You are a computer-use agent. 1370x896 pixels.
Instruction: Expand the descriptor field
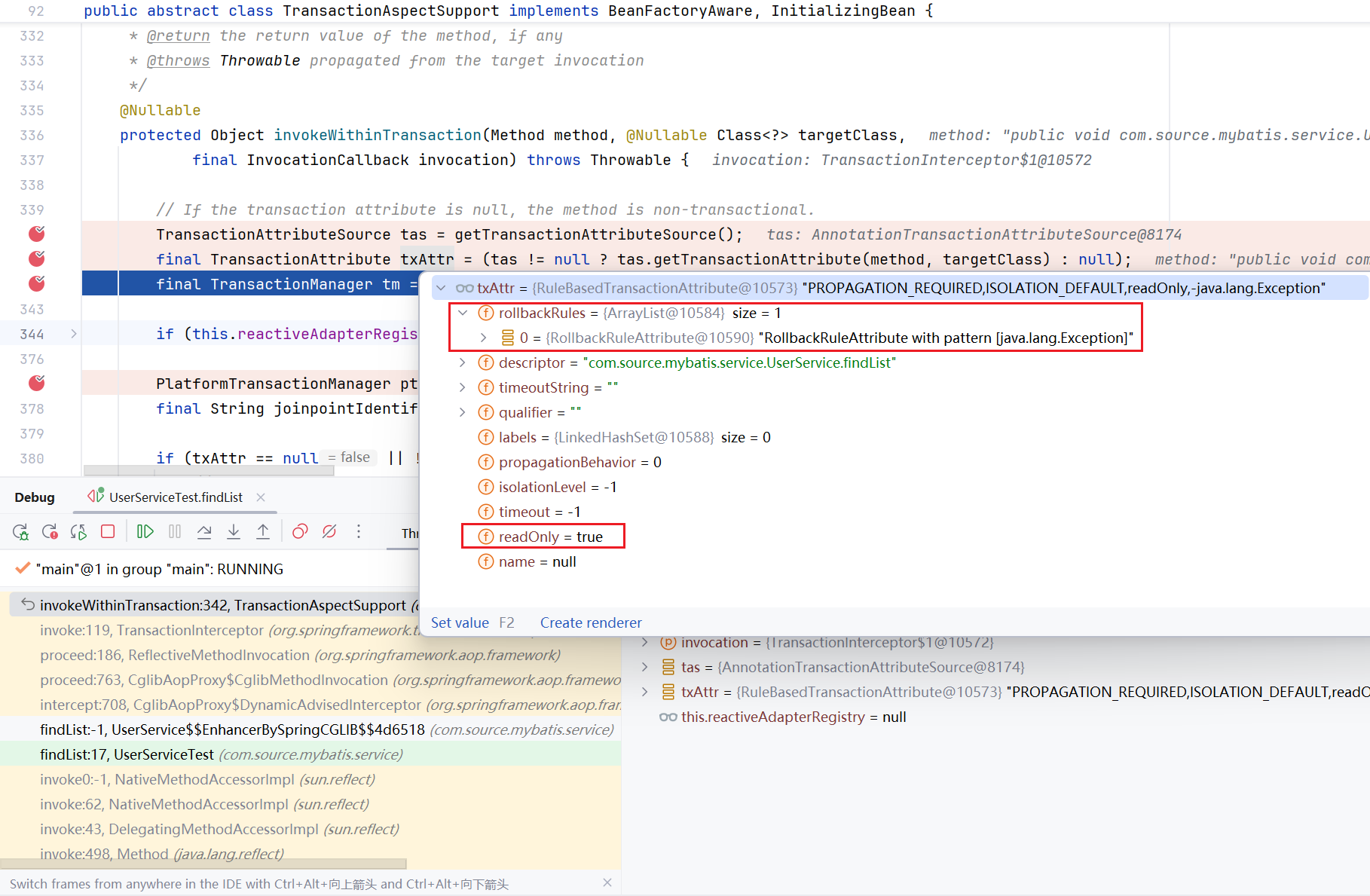[x=463, y=362]
